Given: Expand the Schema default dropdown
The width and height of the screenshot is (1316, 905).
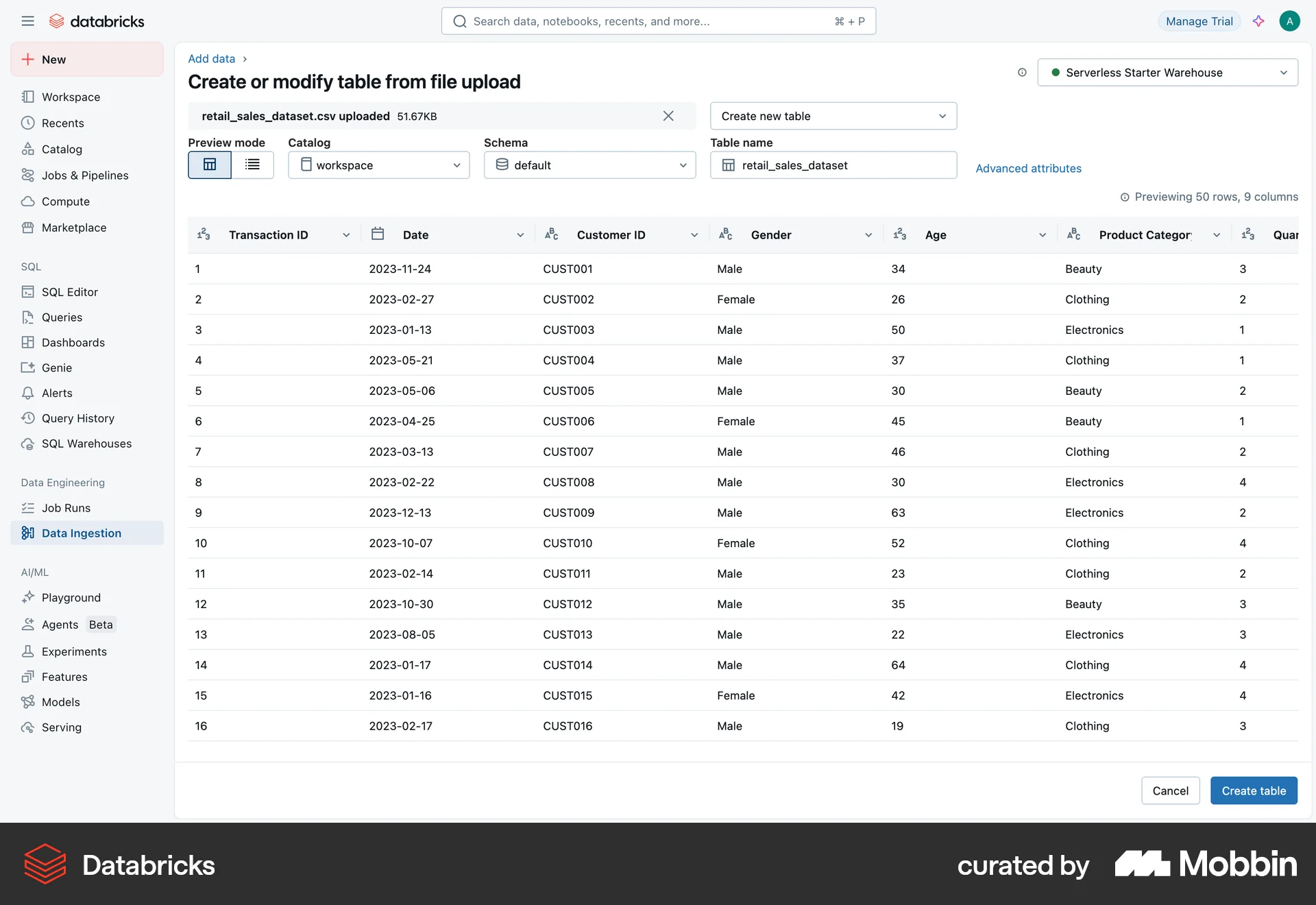Looking at the screenshot, I should point(589,165).
